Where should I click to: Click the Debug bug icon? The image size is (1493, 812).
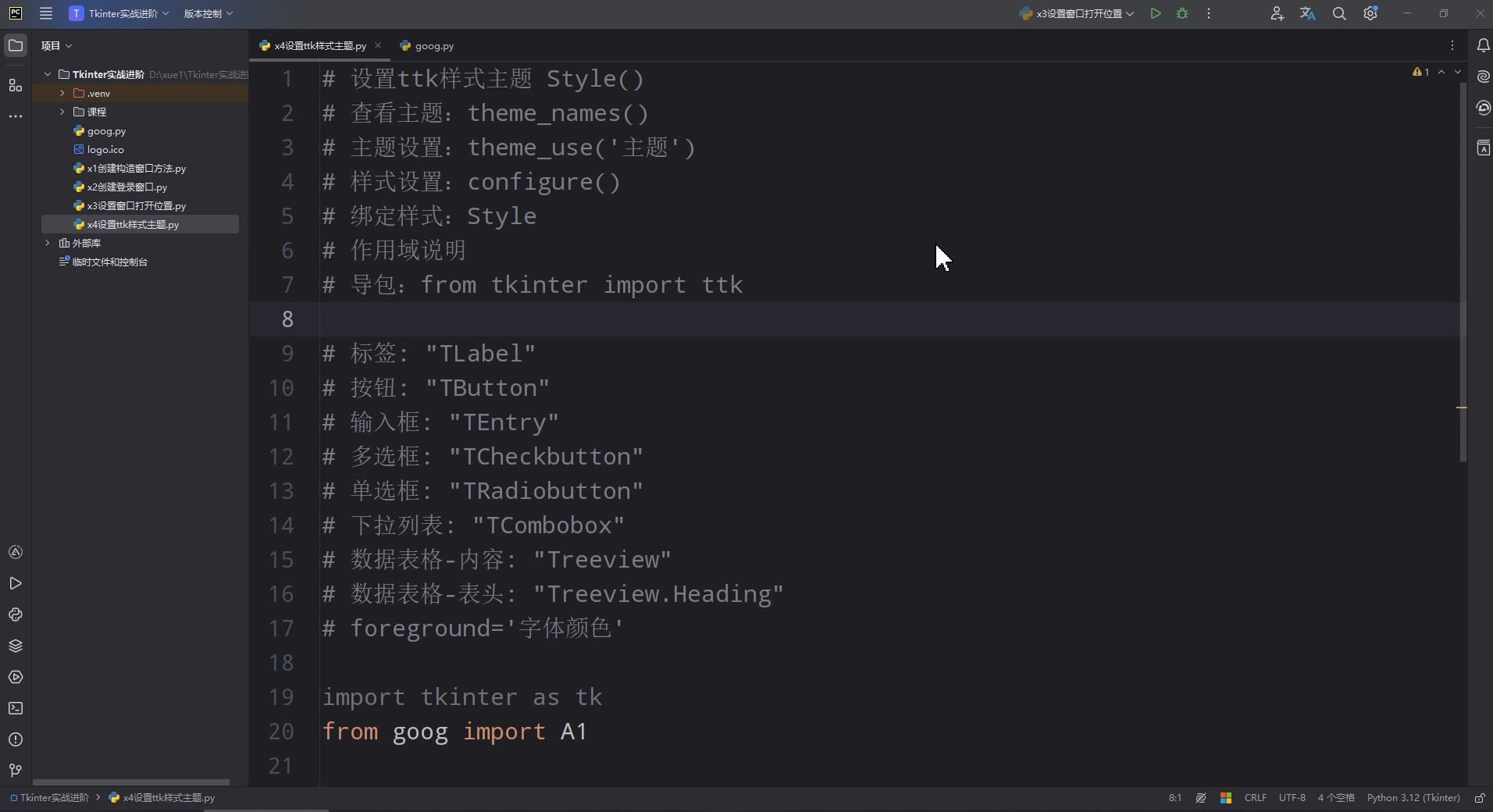(1182, 14)
